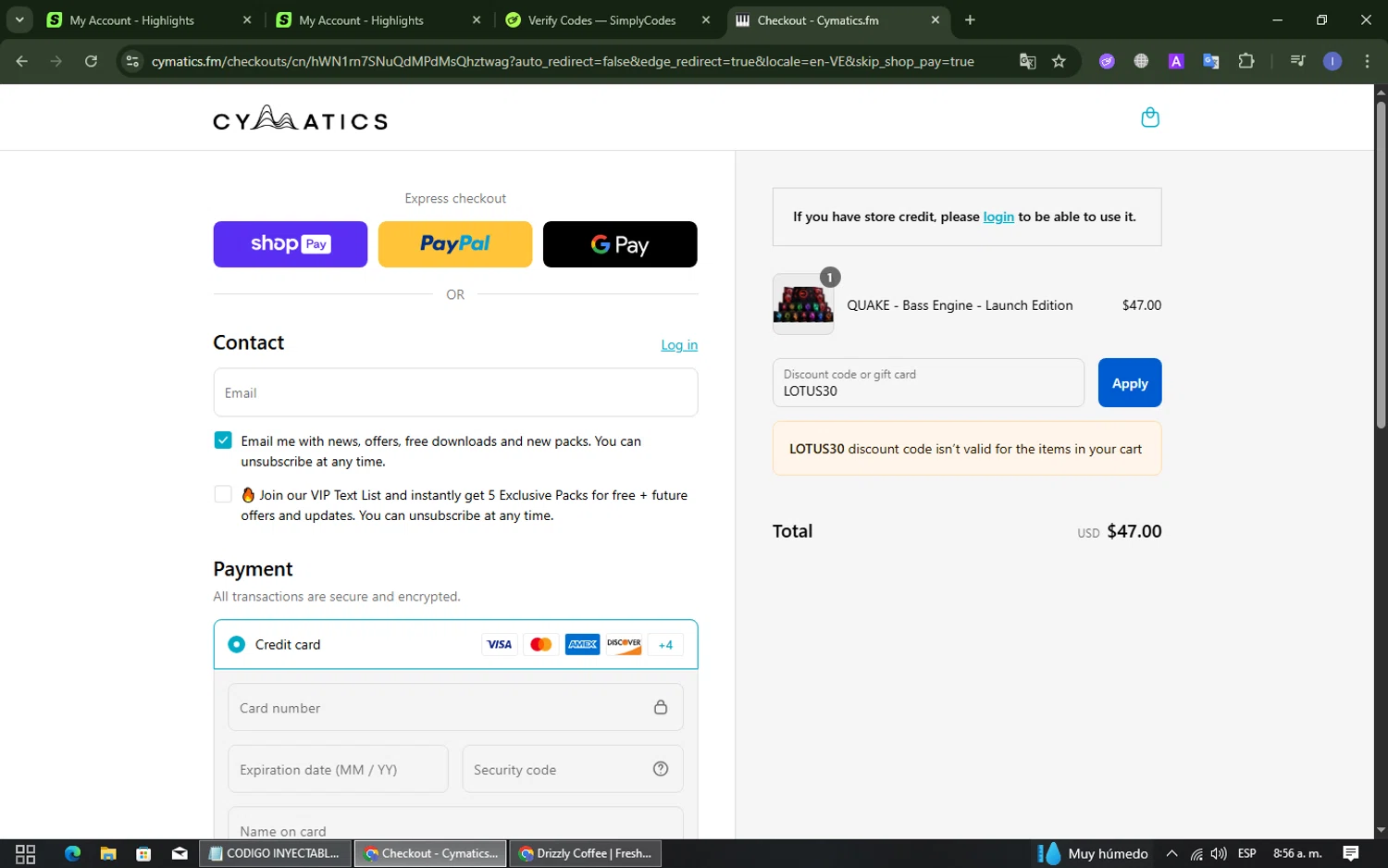The image size is (1388, 868).
Task: Open the browser tab search dropdown
Action: tap(19, 19)
